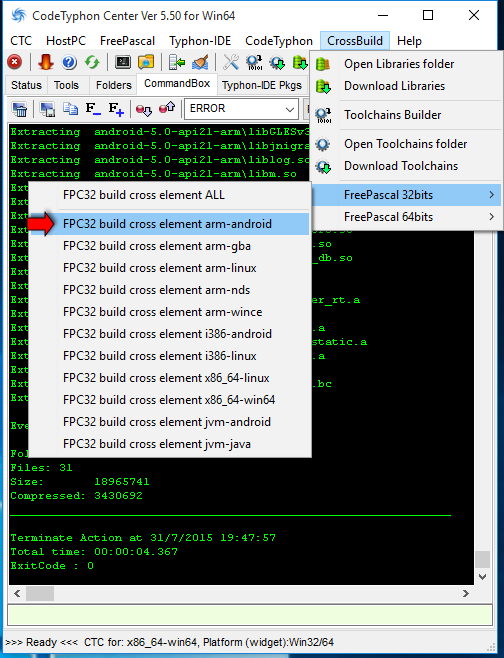Select FPC32 build cross element arm-android

point(170,224)
